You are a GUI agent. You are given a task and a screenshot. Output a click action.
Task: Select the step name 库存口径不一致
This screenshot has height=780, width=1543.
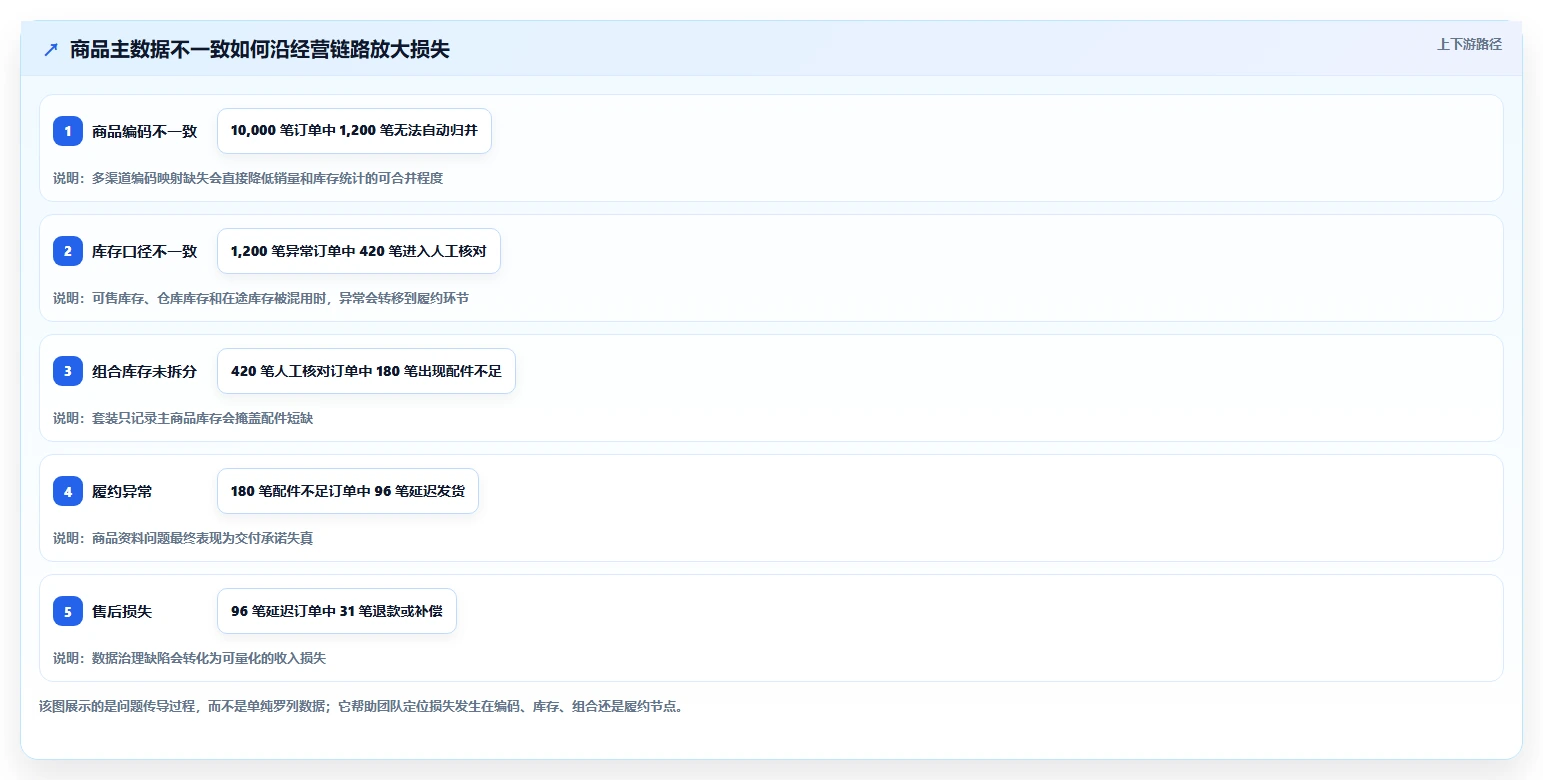pyautogui.click(x=145, y=251)
